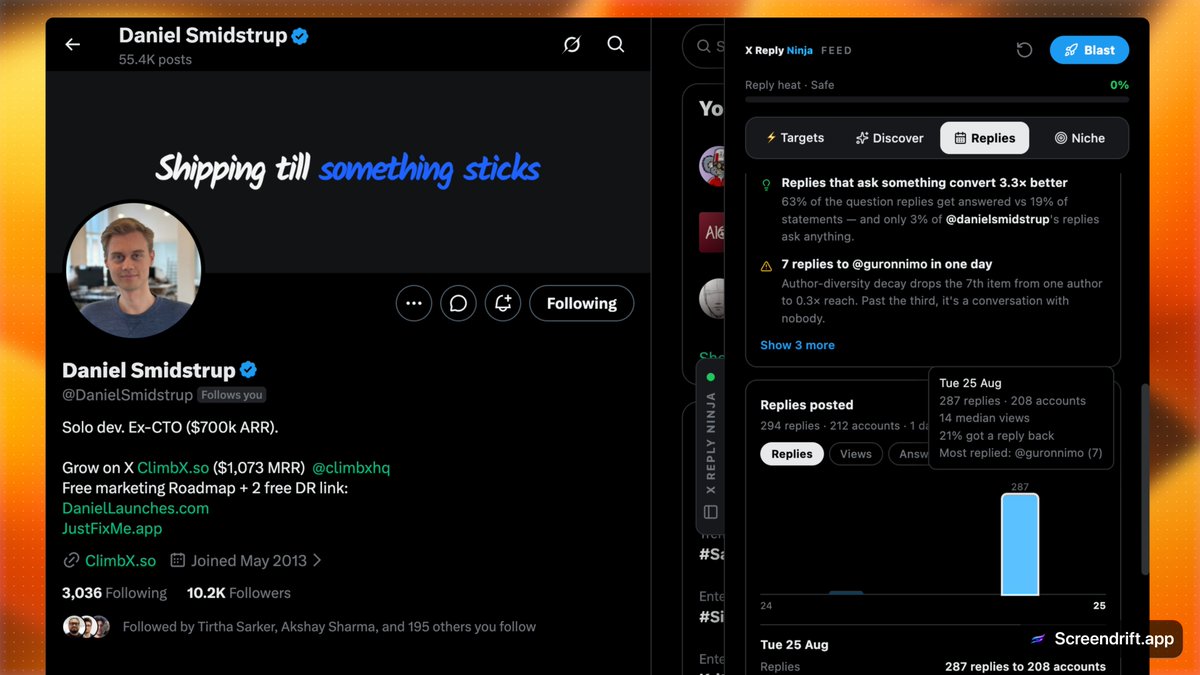1200x675 pixels.
Task: Visit DanielLaunches.com link
Action: coord(135,508)
